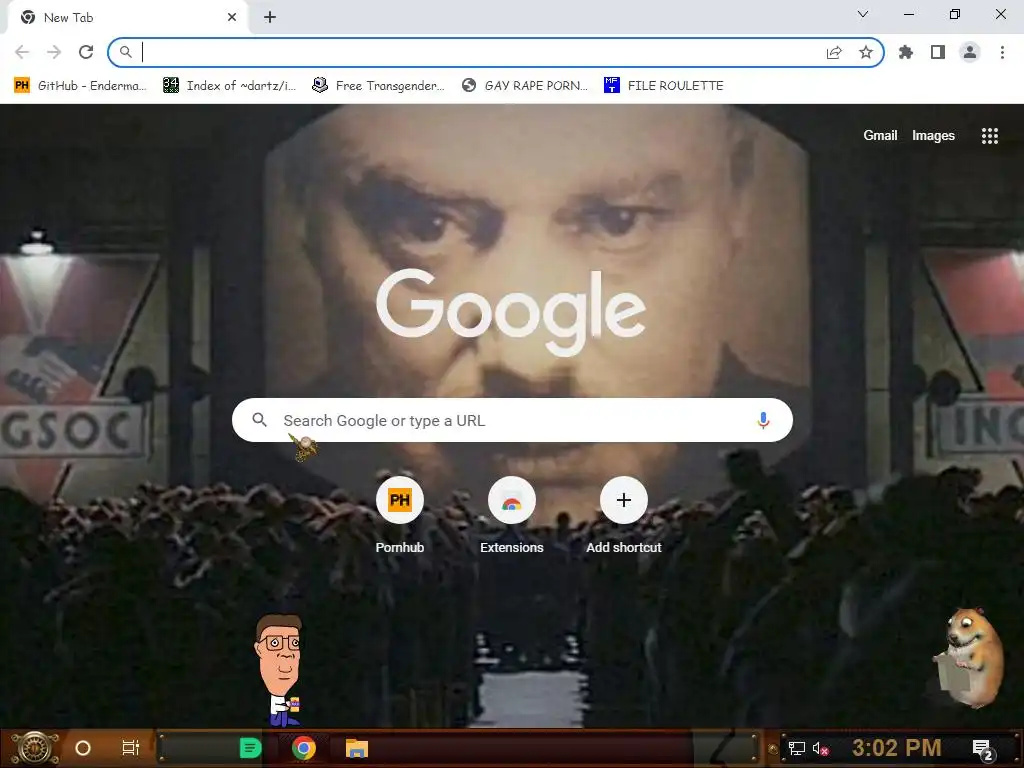This screenshot has width=1024, height=768.
Task: Select the New Tab browser tab
Action: (128, 18)
